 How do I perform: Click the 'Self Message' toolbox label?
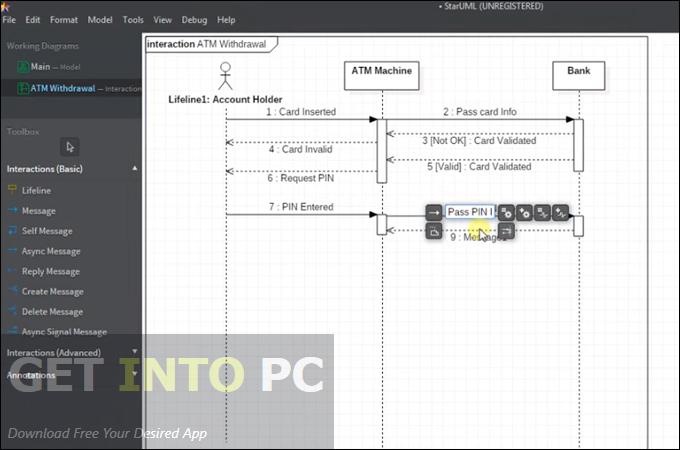click(x=47, y=231)
